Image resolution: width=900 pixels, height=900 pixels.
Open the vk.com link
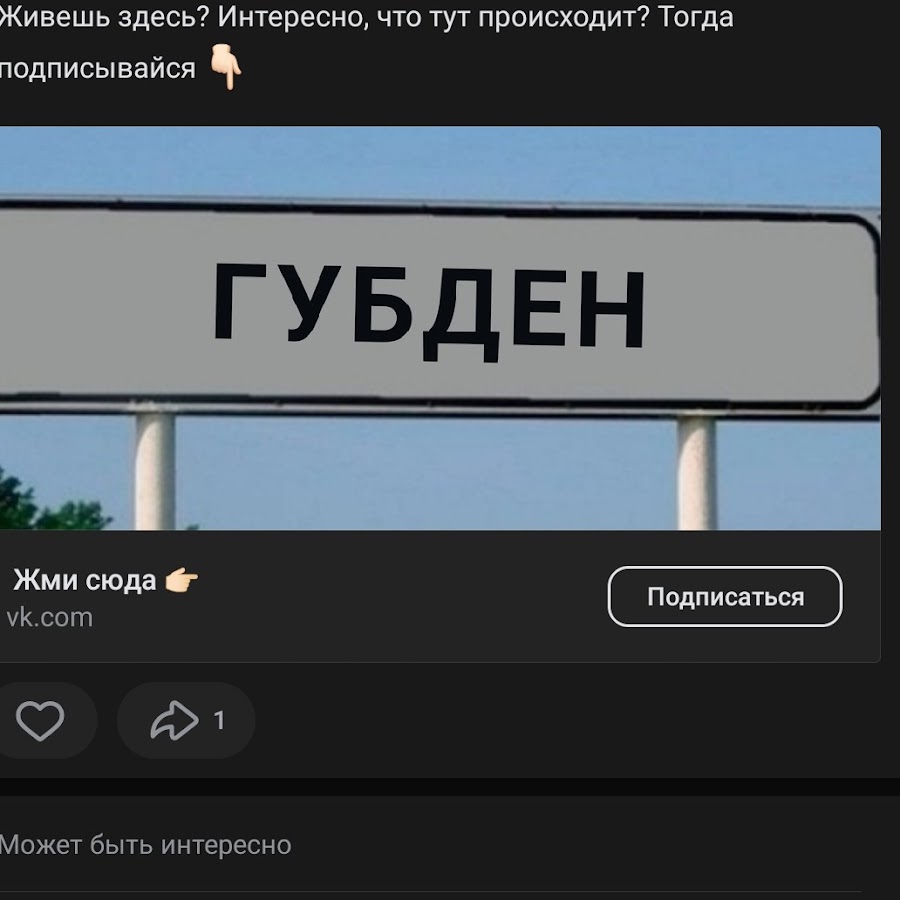pyautogui.click(x=49, y=618)
